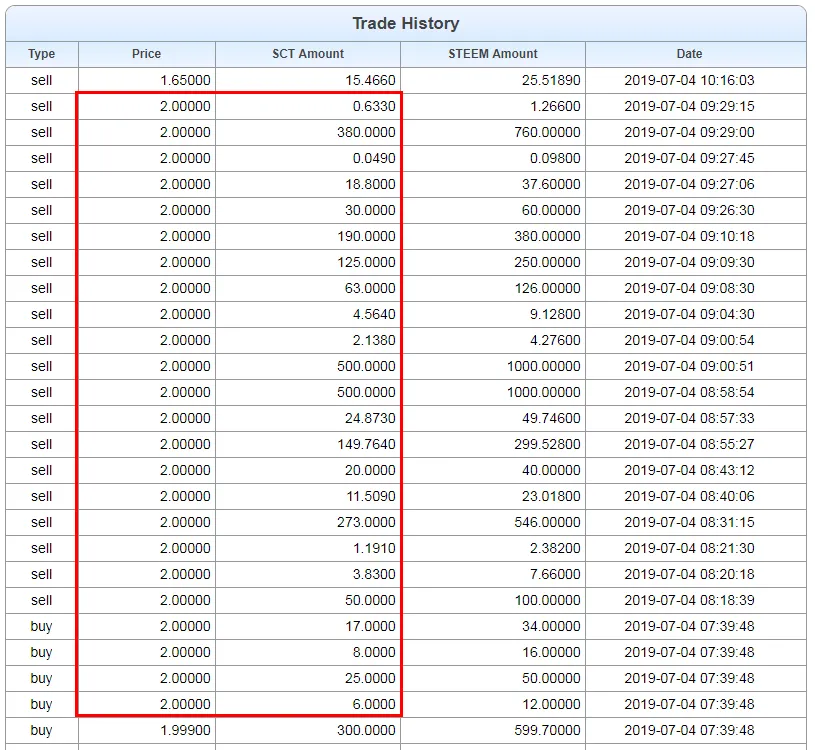Click the Type column header
The height and width of the screenshot is (750, 815).
41,54
